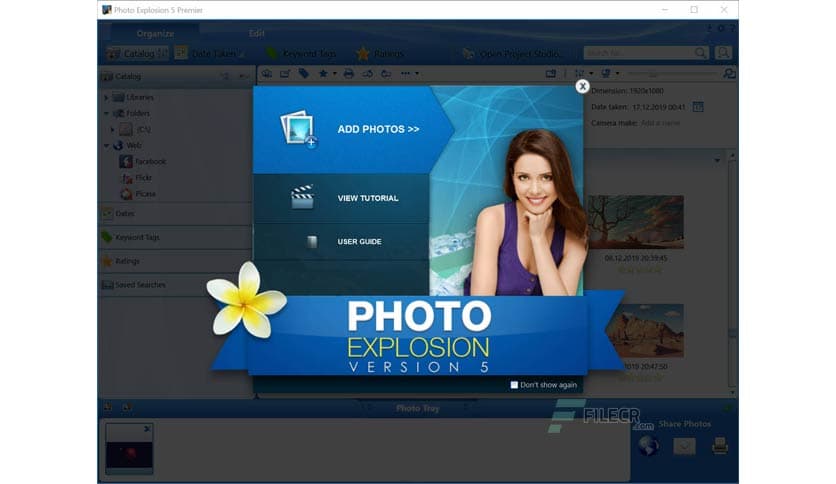The image size is (836, 484).
Task: Open the Keyword Tags panel section
Action: point(175,237)
